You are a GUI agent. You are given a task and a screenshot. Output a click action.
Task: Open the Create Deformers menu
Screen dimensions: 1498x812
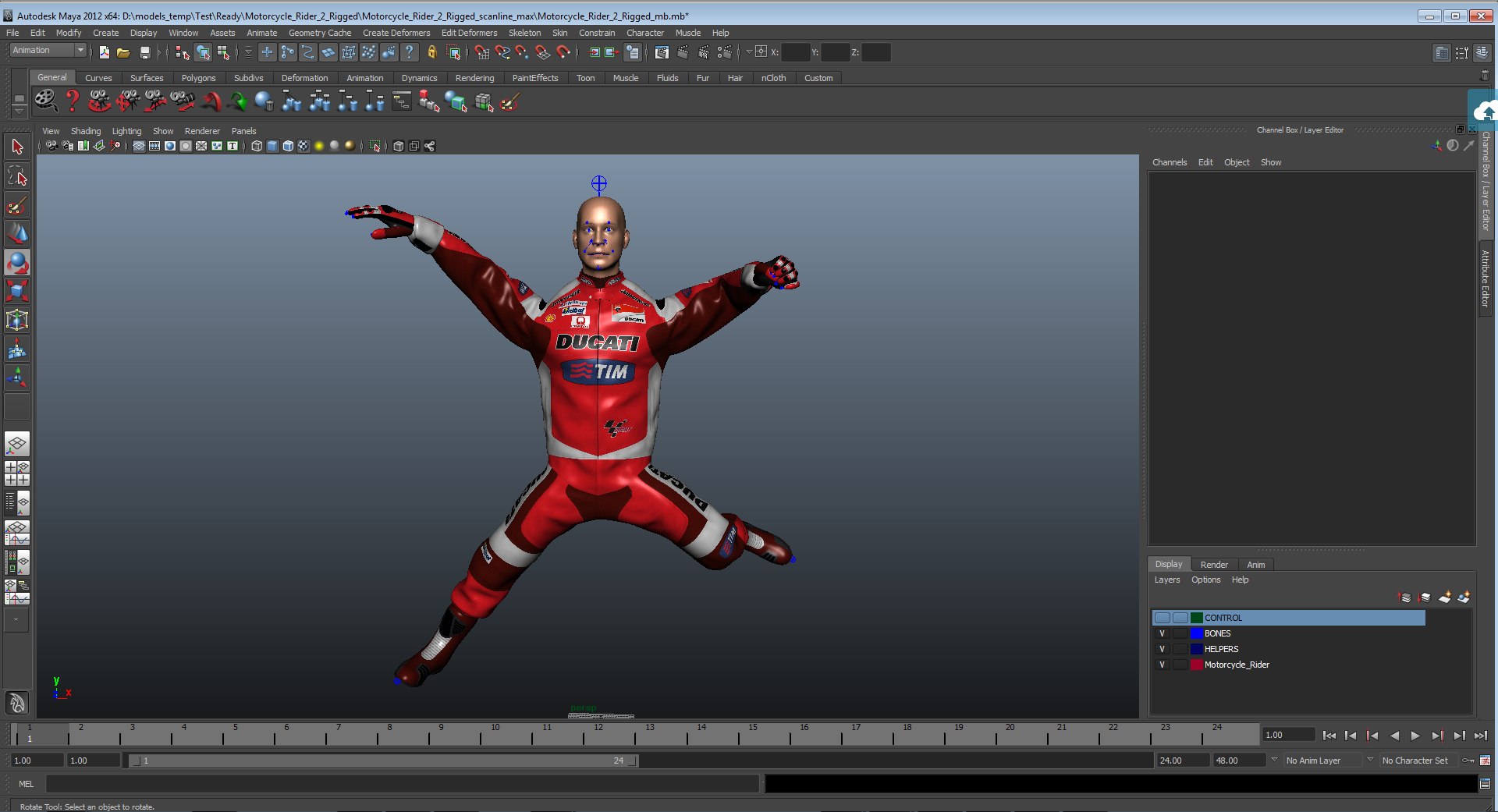point(396,33)
